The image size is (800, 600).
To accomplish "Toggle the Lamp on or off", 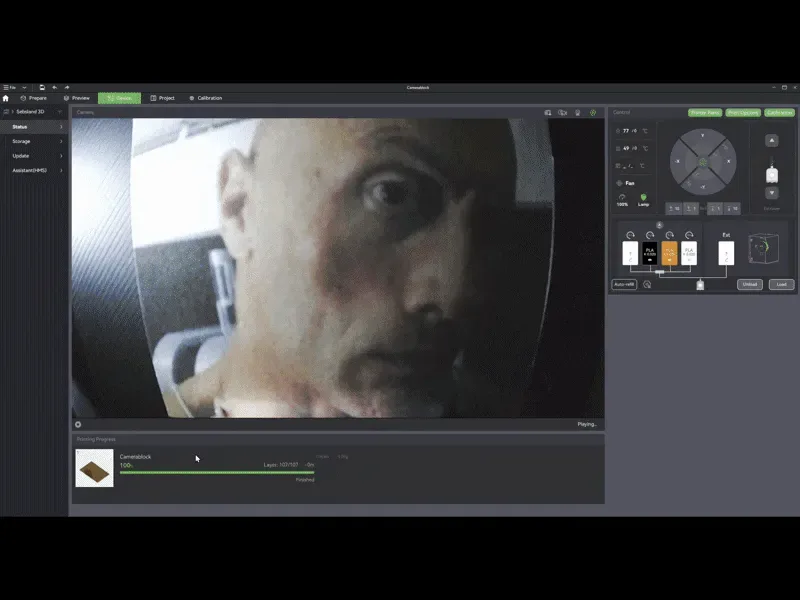I will click(643, 199).
